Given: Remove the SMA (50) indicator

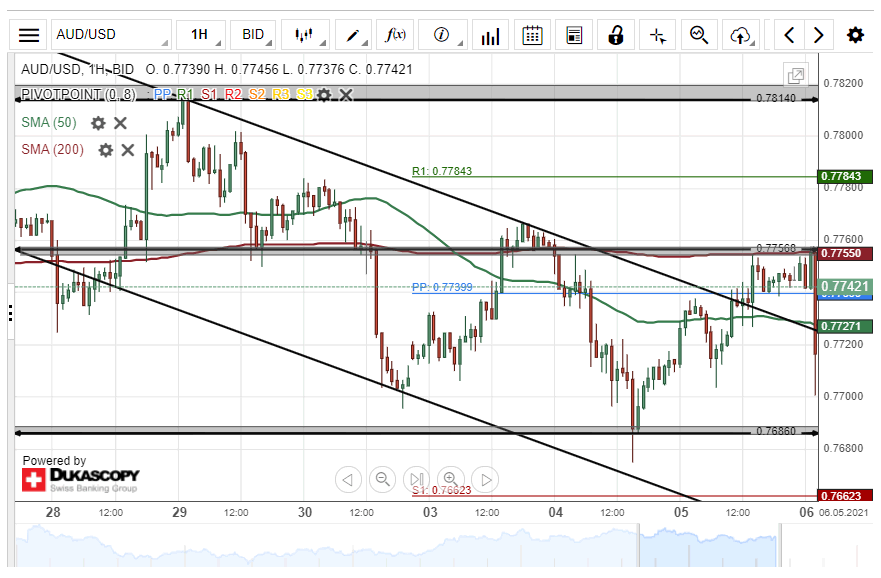Looking at the screenshot, I should [x=120, y=123].
